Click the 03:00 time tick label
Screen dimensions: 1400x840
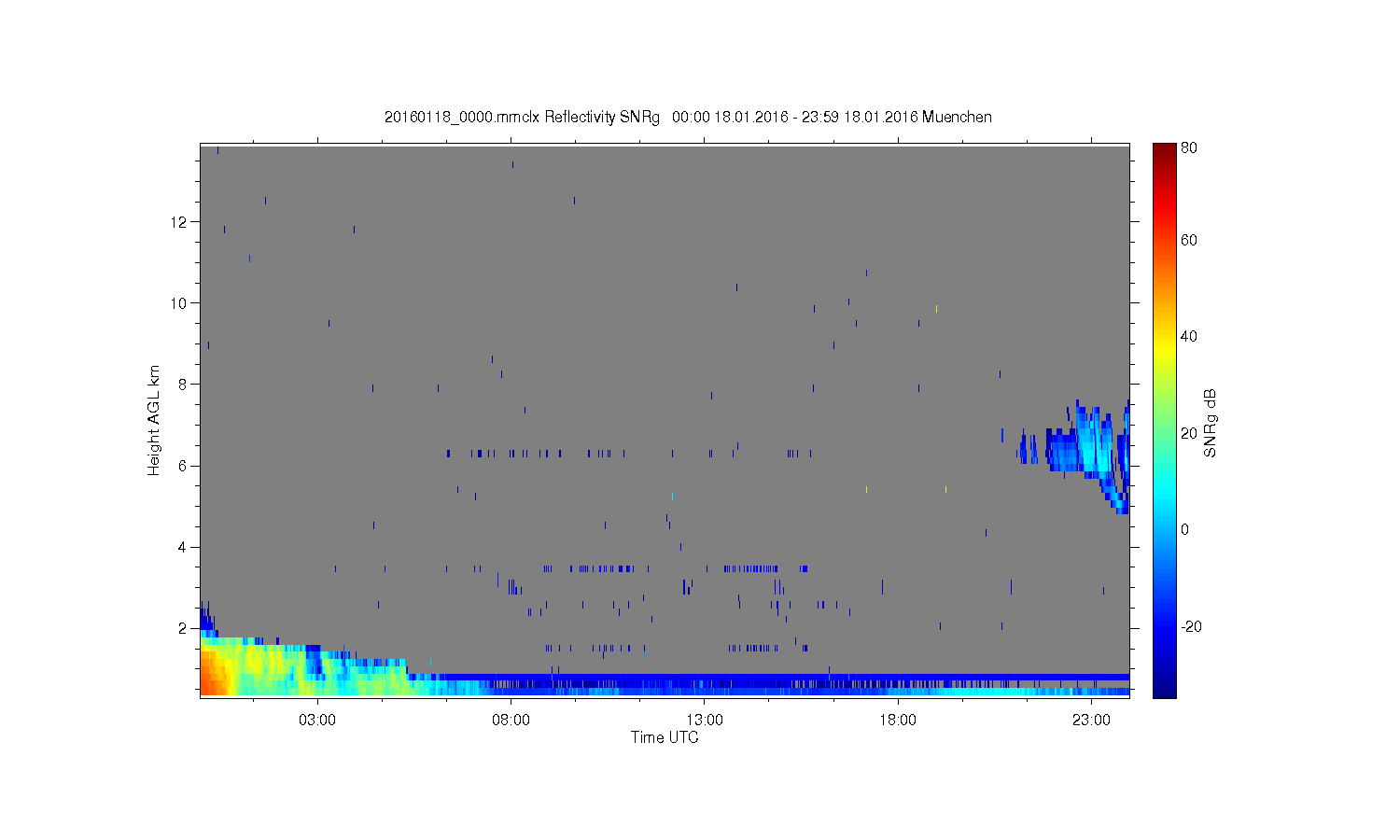(x=317, y=721)
